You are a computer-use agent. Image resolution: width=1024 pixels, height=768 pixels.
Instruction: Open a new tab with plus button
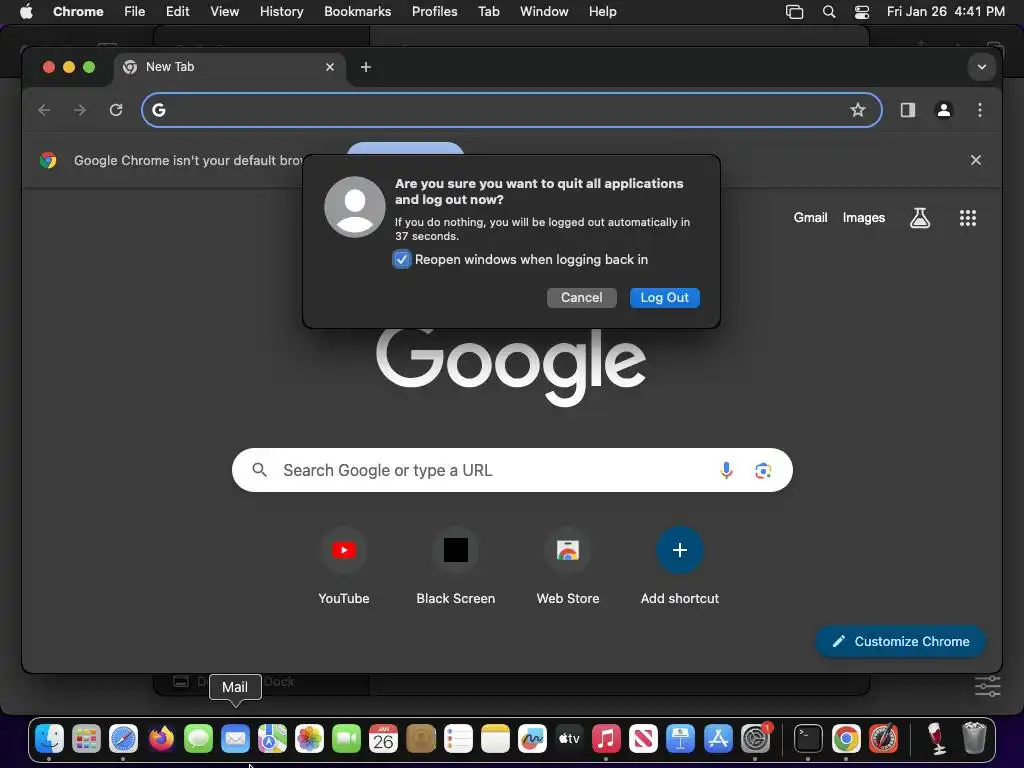[366, 67]
